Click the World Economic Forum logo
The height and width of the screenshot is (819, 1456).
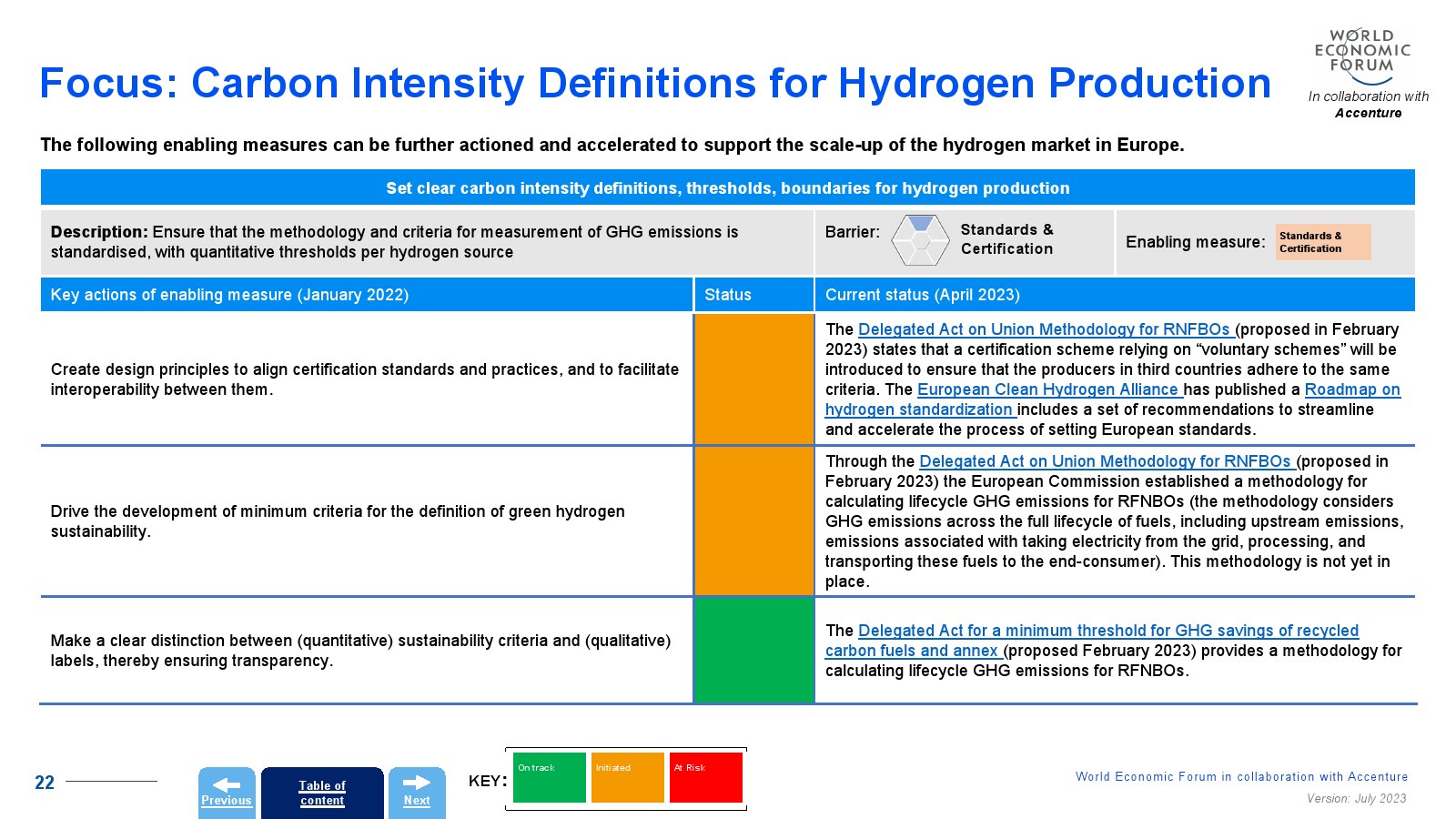(x=1362, y=55)
